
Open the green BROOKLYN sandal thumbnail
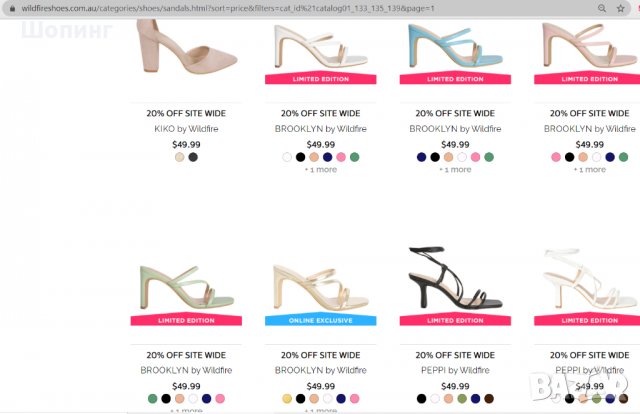pos(186,288)
